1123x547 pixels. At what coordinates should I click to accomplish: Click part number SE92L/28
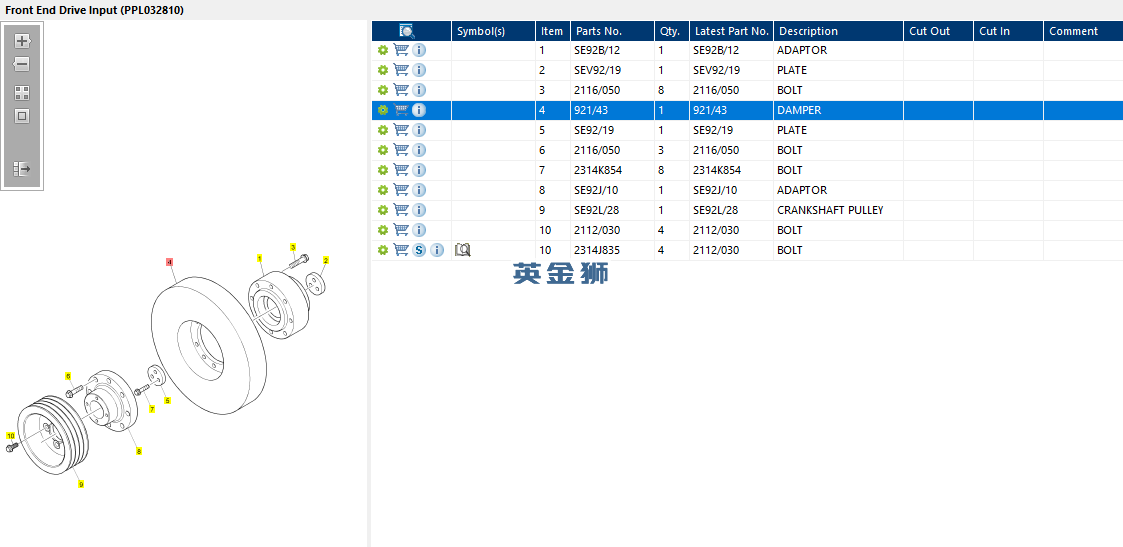(x=597, y=210)
